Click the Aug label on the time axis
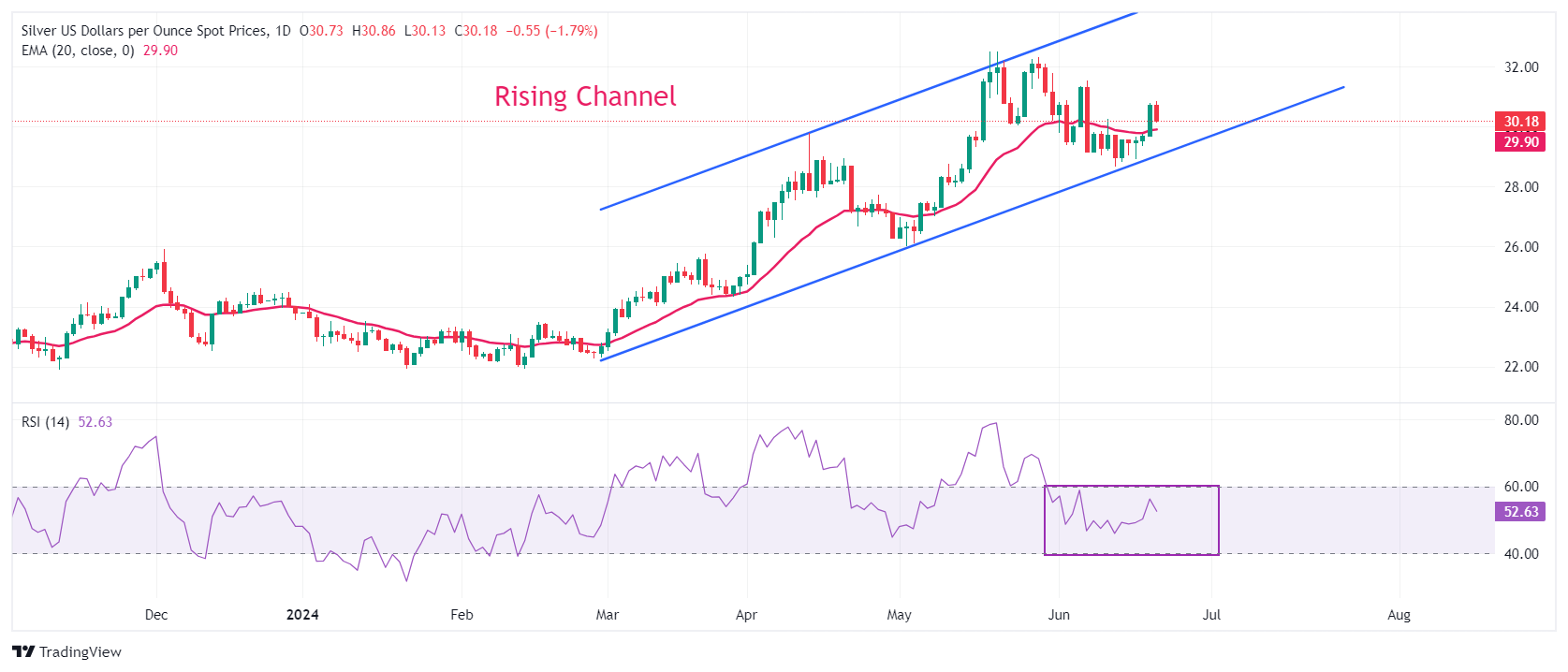 click(x=1399, y=615)
